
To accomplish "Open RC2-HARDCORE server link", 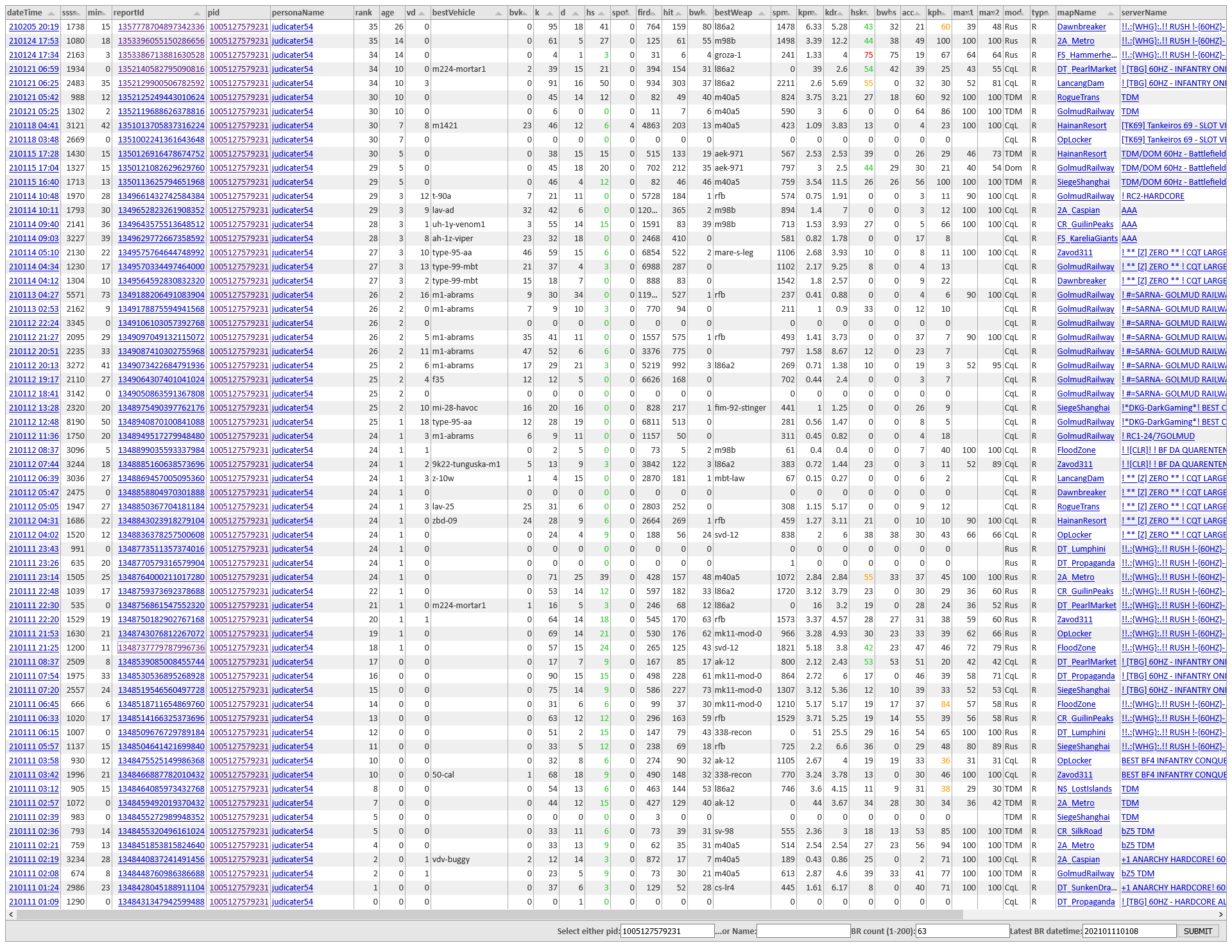I will pos(1152,196).
